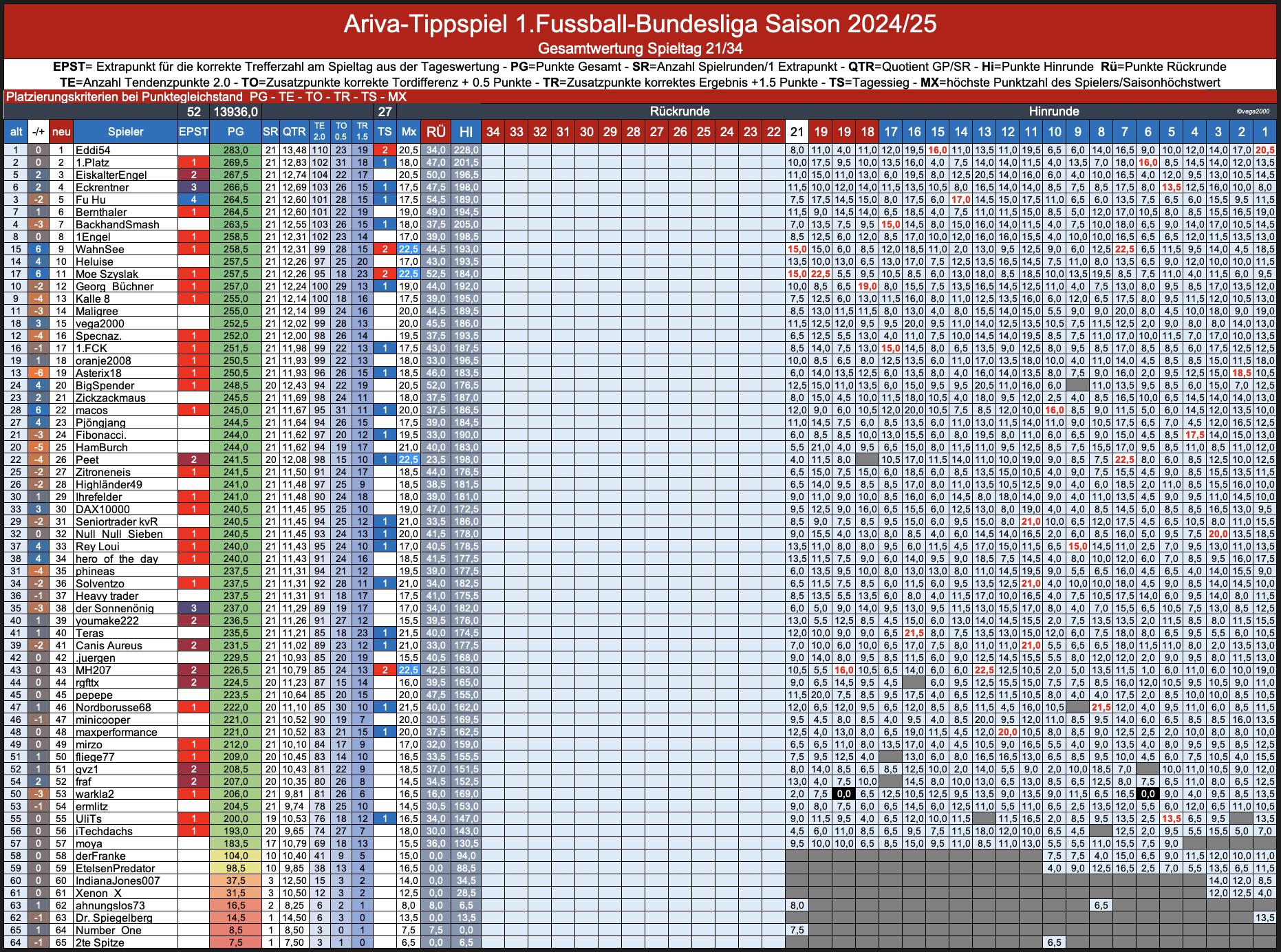This screenshot has width=1281, height=952.
Task: Click player name 'Highländer49'
Action: (x=109, y=484)
